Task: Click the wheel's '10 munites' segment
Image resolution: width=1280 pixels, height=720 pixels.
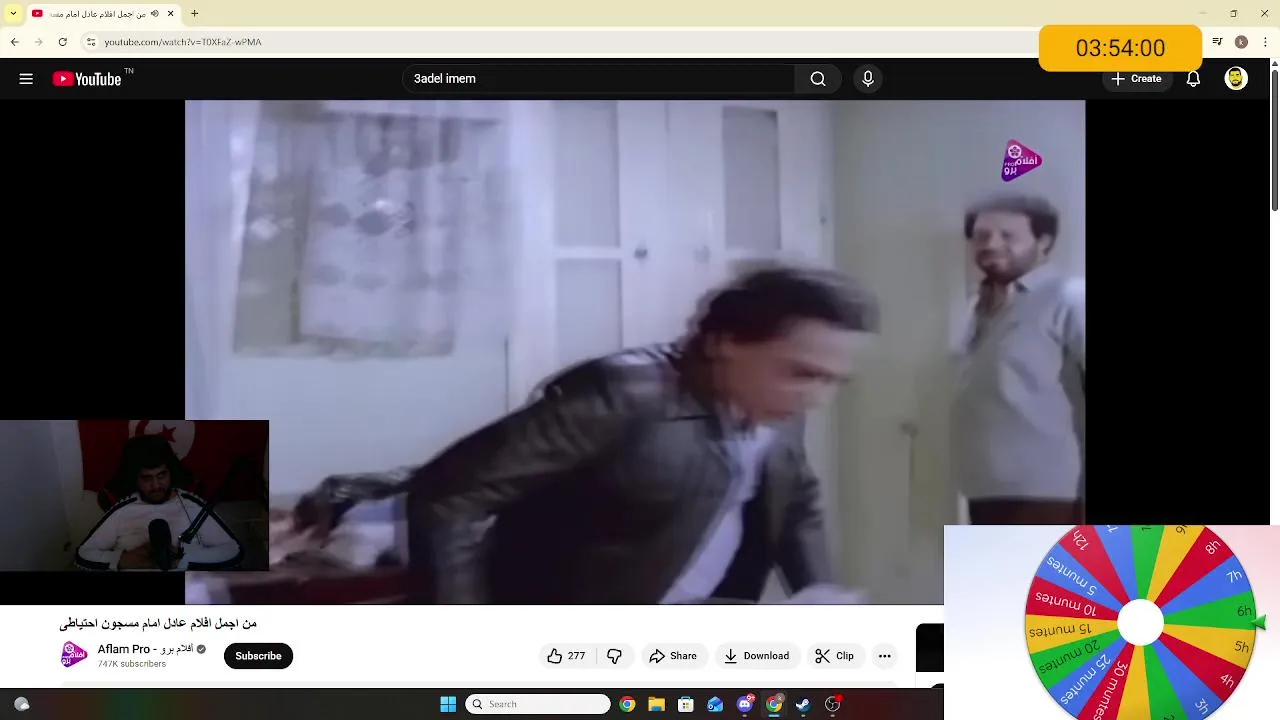Action: click(x=1066, y=606)
